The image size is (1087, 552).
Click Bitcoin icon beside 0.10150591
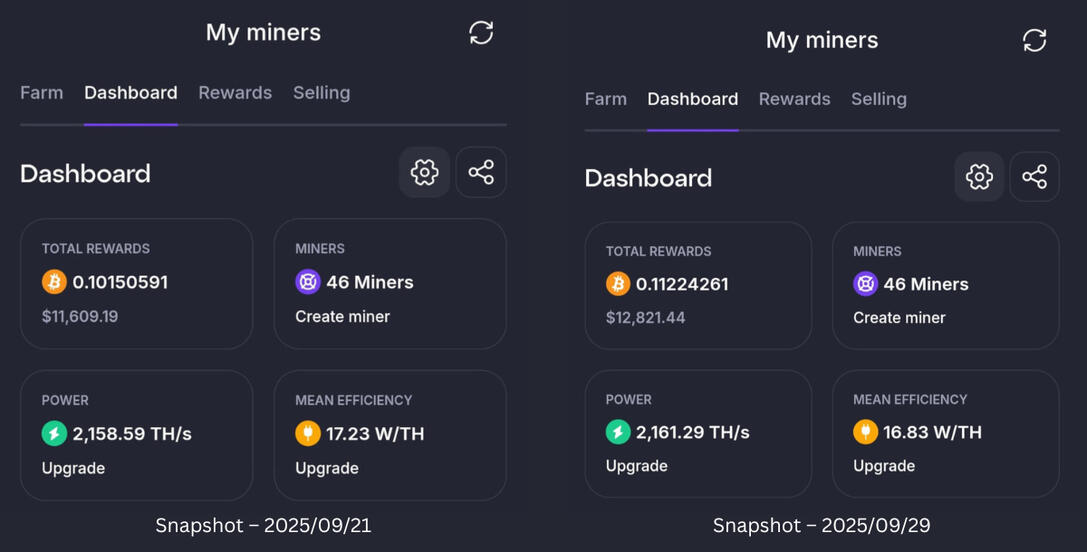[x=54, y=282]
